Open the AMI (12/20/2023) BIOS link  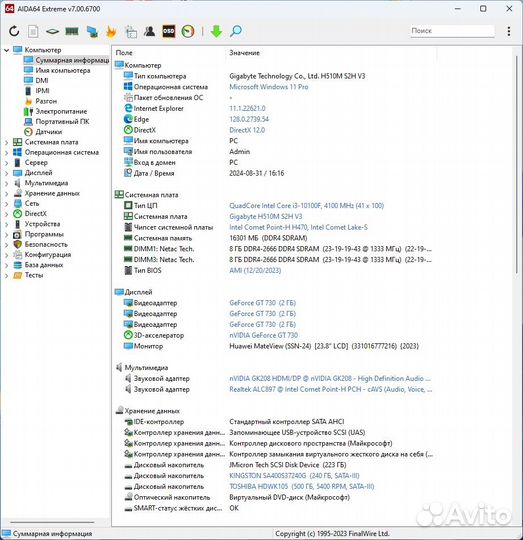(x=255, y=271)
